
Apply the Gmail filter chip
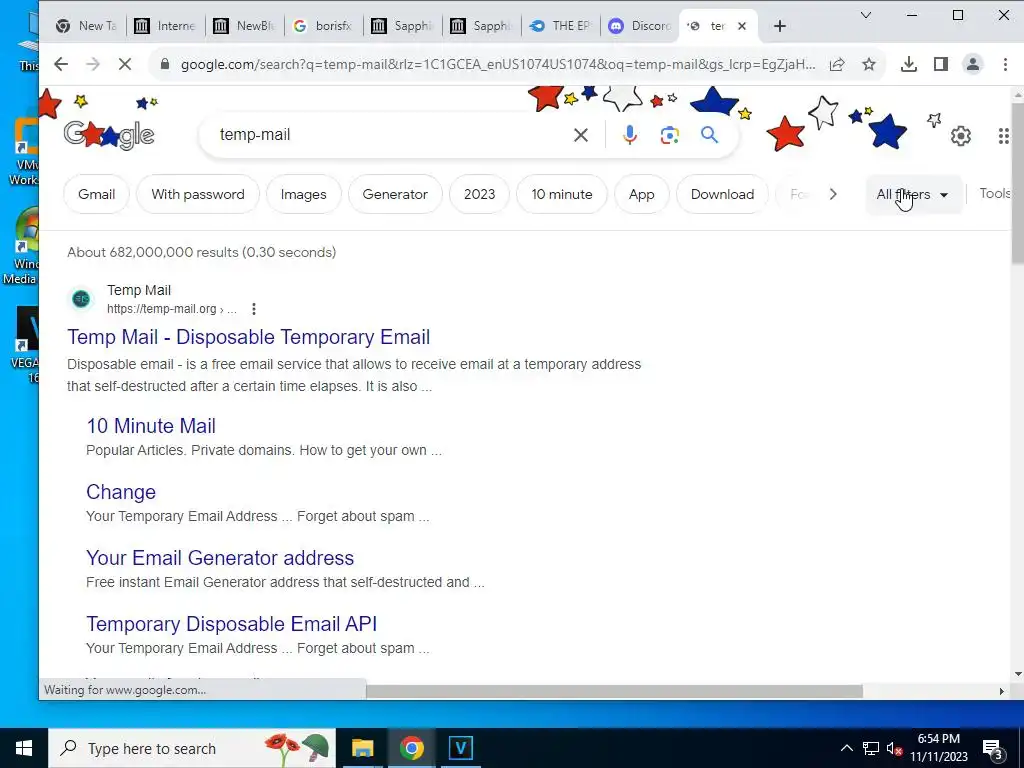pos(97,195)
